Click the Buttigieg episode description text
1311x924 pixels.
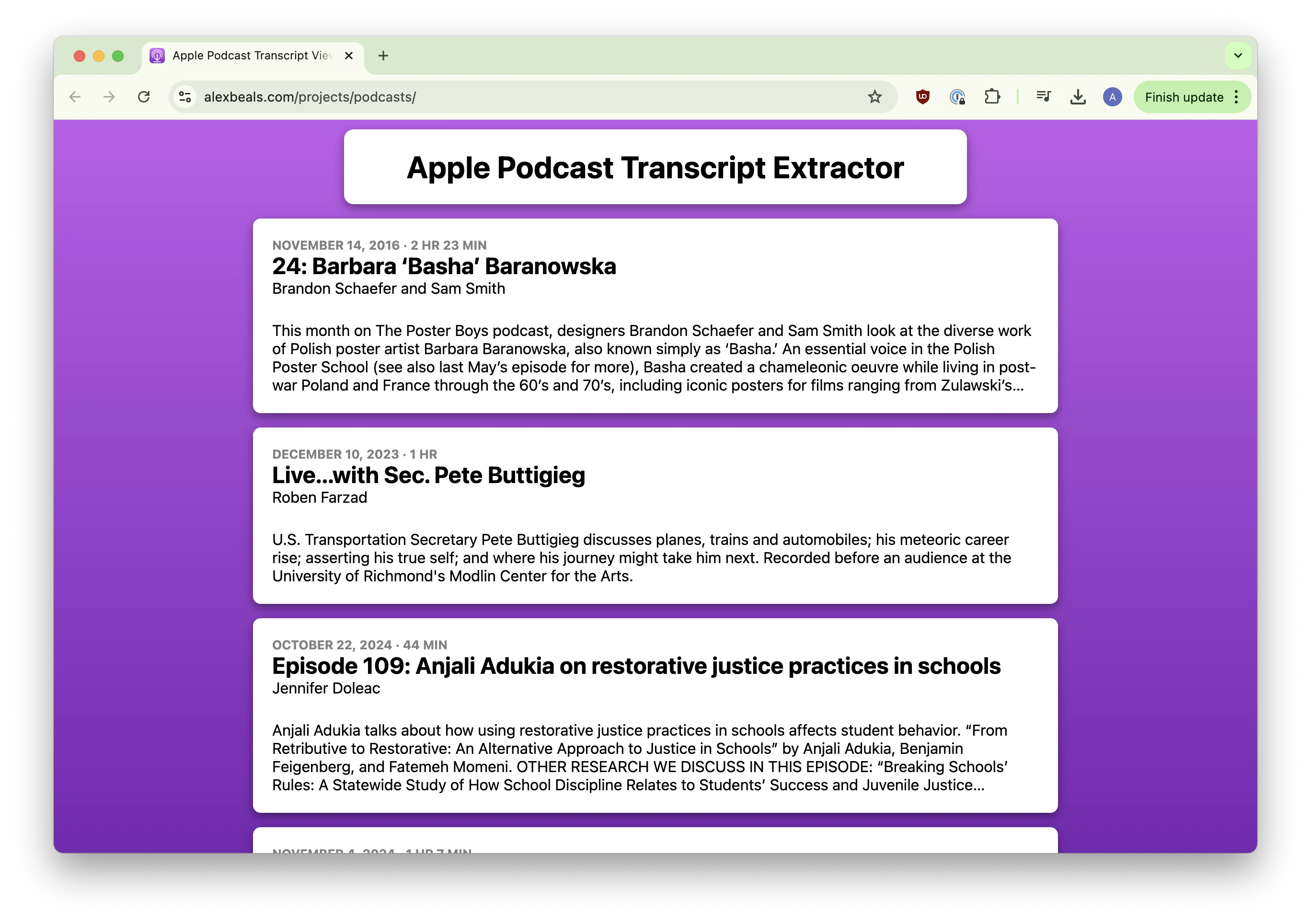642,558
